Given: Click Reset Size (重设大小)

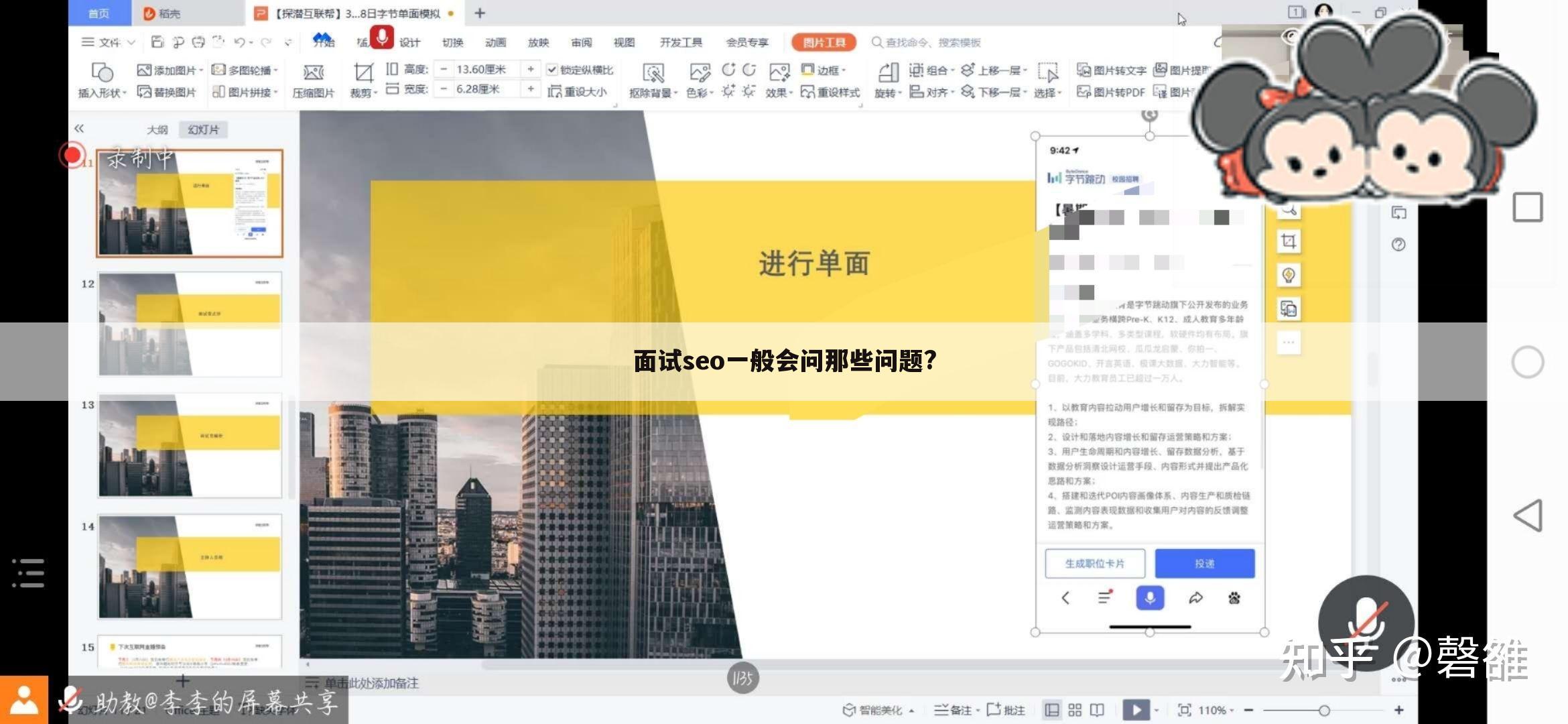Looking at the screenshot, I should tap(578, 91).
